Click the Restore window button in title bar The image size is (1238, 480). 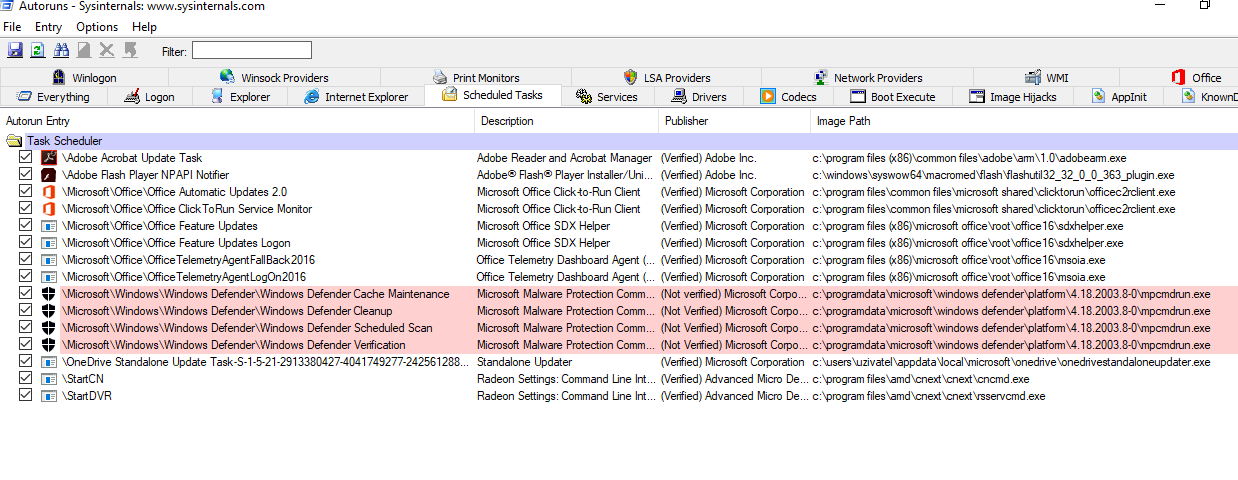click(1205, 6)
